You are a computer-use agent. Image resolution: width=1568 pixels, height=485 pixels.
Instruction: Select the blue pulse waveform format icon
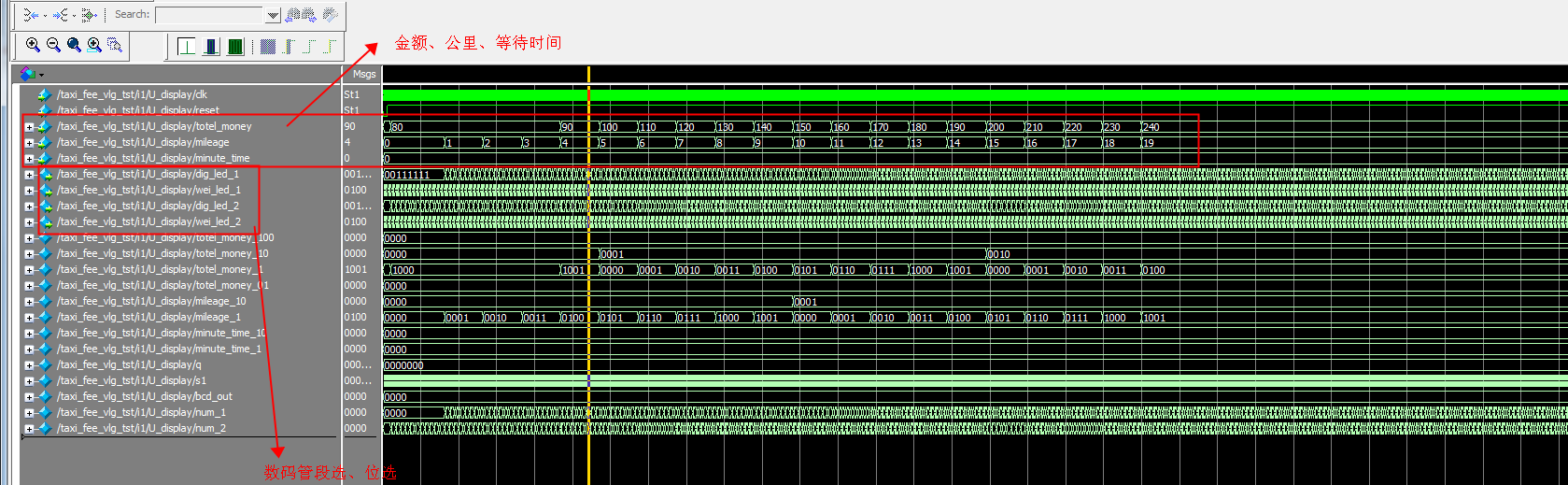212,46
